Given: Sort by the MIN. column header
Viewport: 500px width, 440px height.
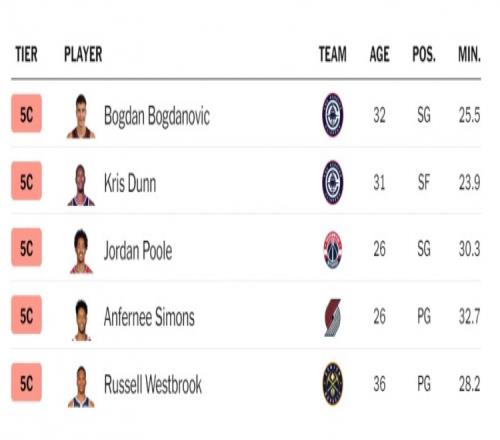Looking at the screenshot, I should [469, 54].
